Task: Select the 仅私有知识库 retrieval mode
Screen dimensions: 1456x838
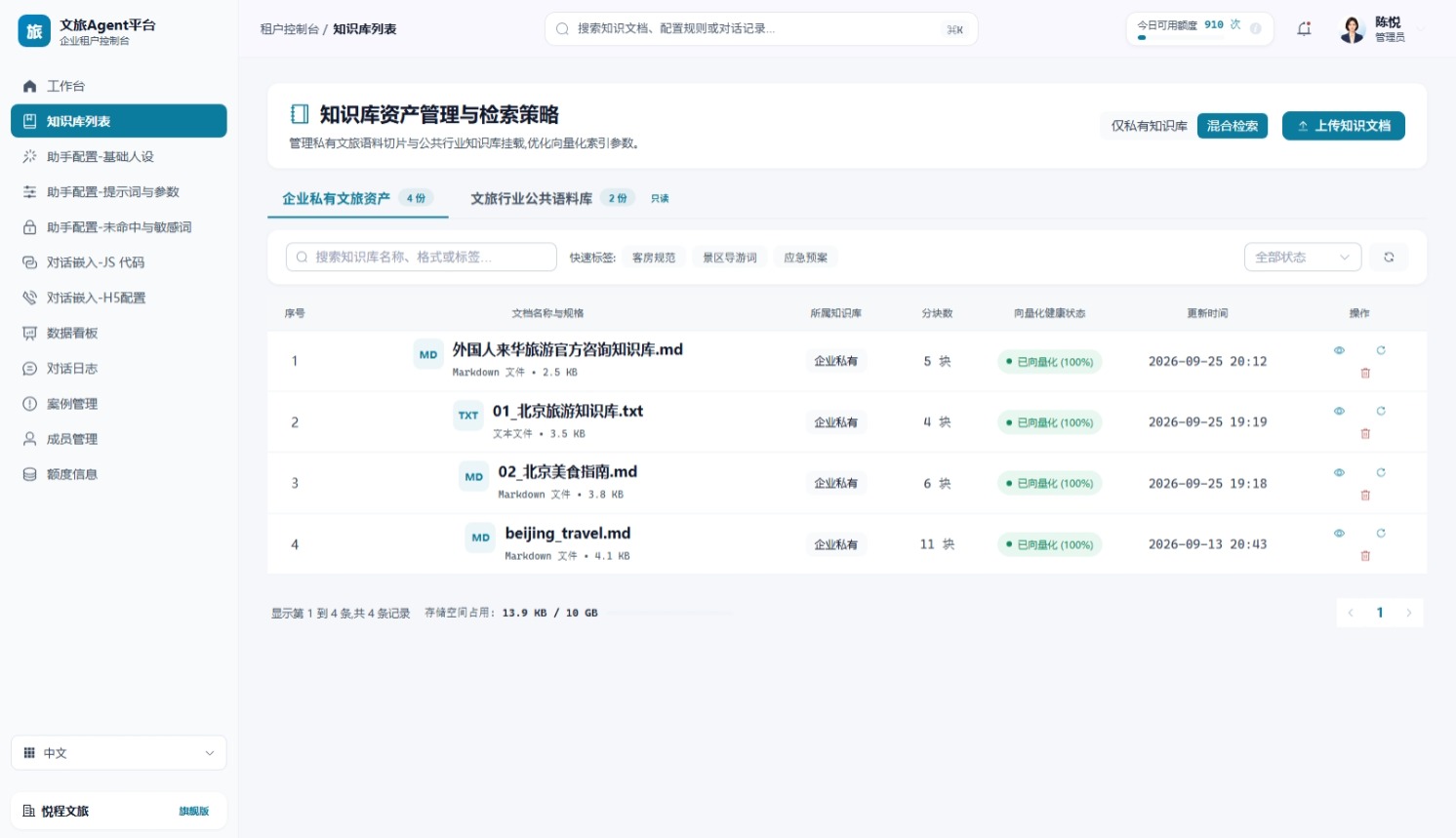Action: (1150, 126)
